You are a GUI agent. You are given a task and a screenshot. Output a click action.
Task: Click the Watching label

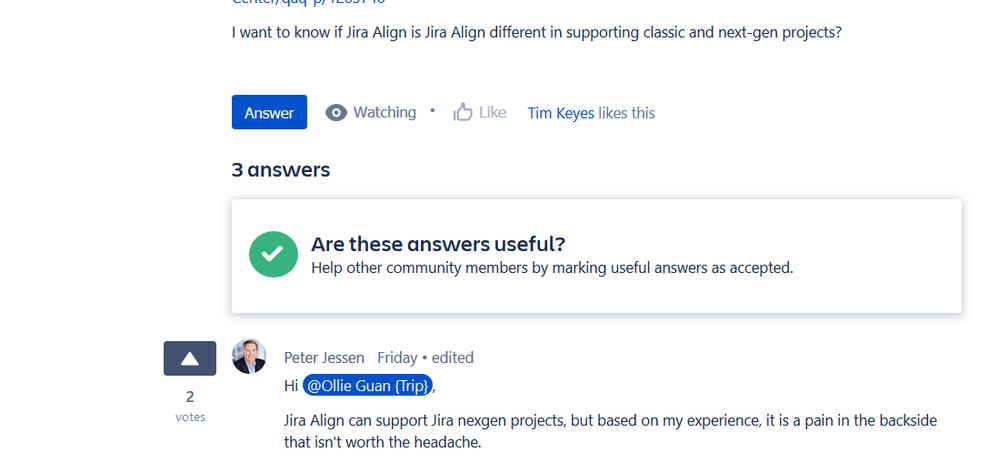385,113
